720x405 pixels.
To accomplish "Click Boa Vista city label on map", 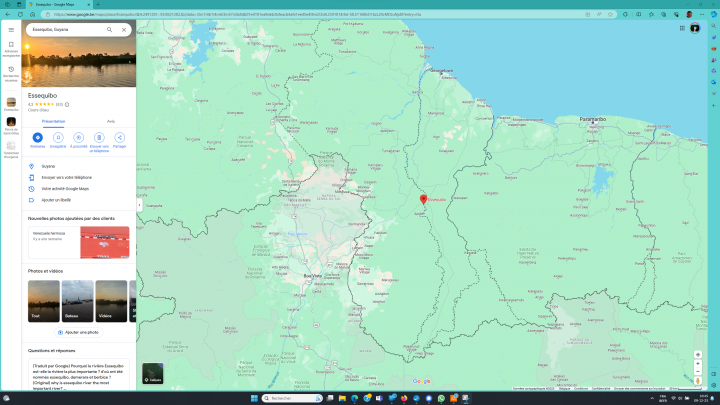I will click(312, 276).
